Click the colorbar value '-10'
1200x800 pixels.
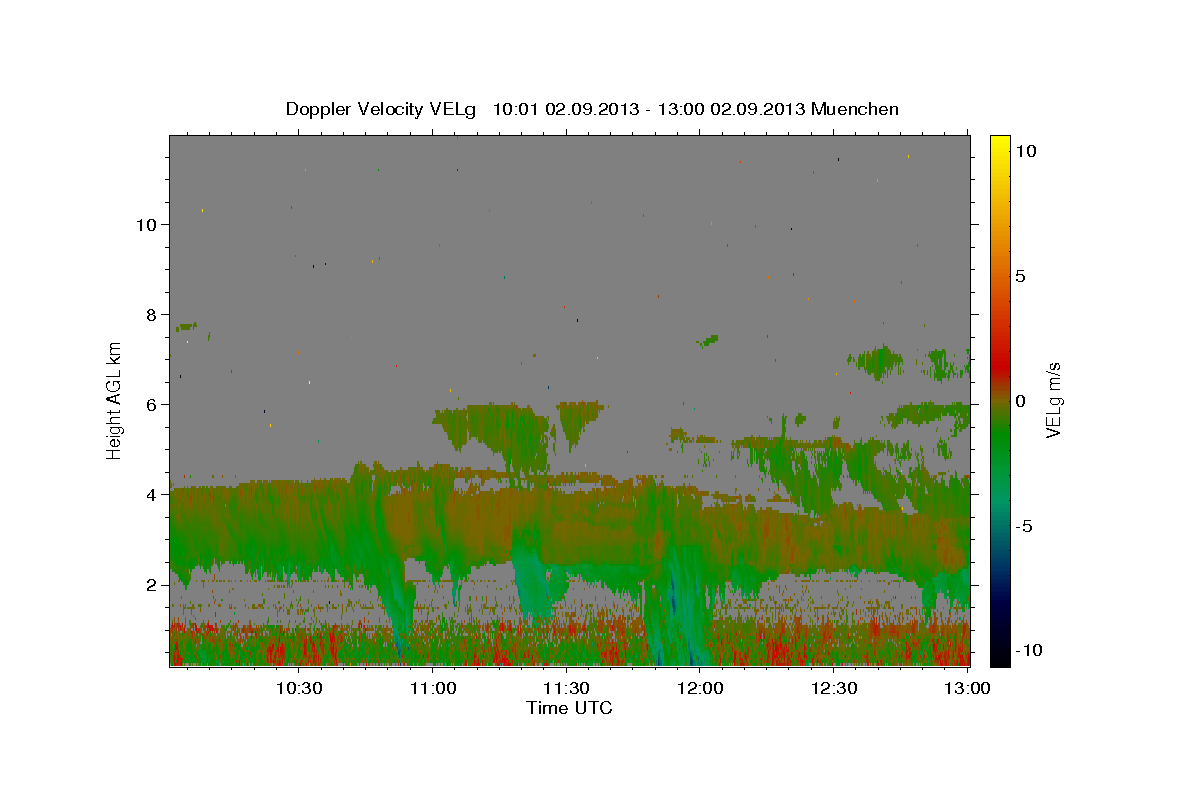pyautogui.click(x=1029, y=650)
